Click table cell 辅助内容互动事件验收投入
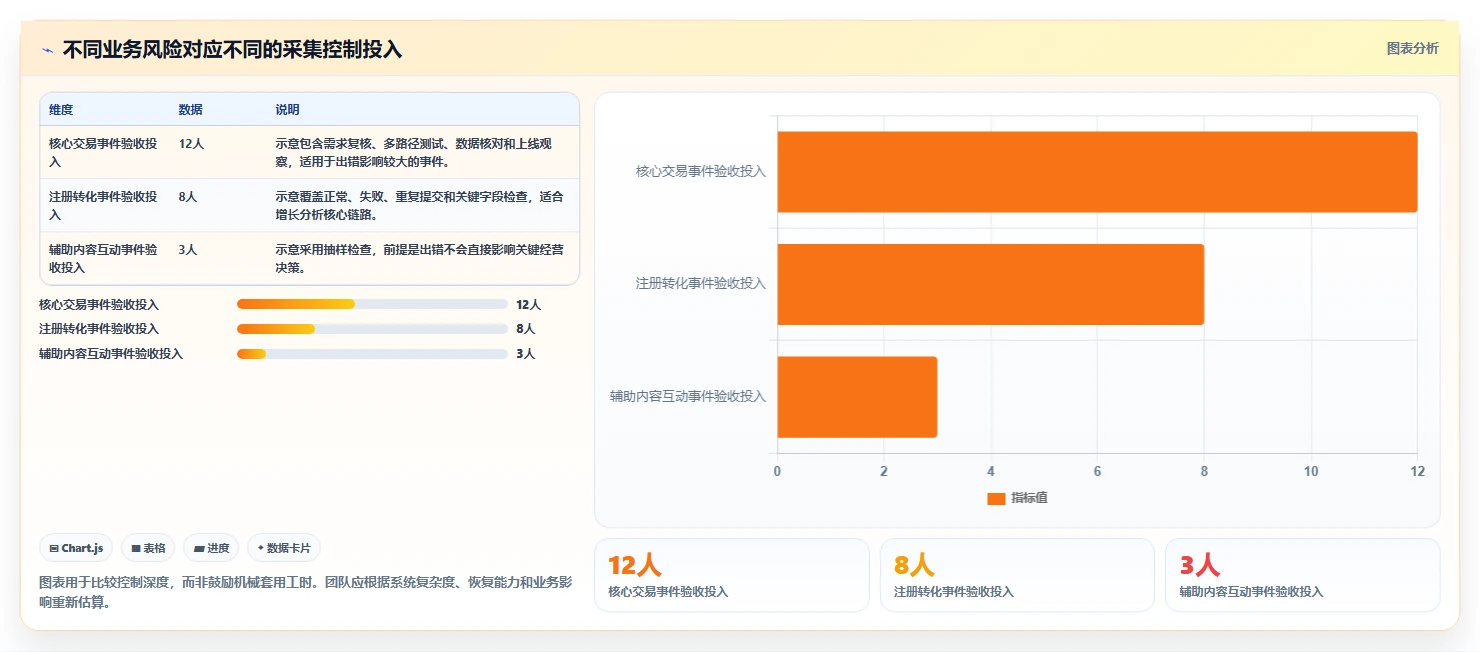The image size is (1480, 652). (104, 258)
